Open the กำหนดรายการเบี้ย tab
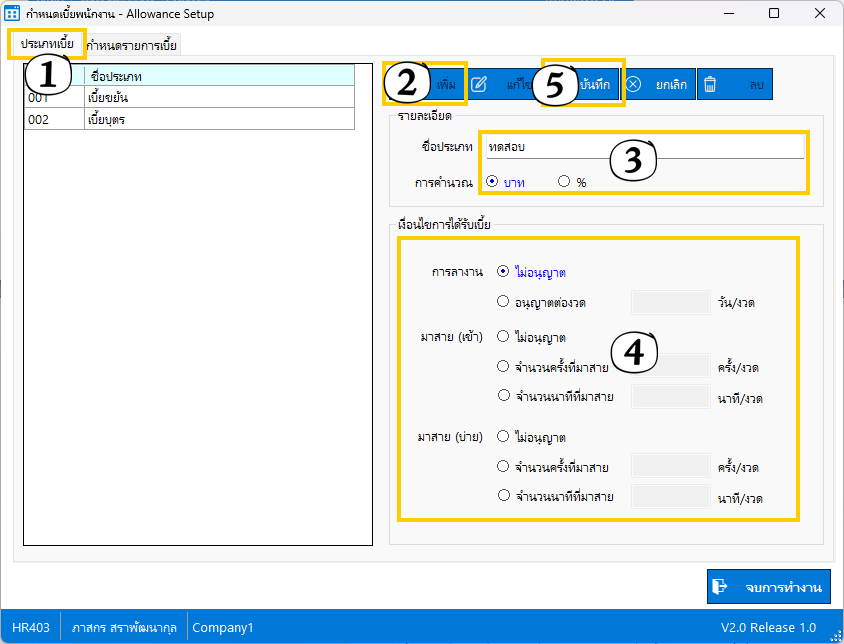This screenshot has height=644, width=844. 132,45
